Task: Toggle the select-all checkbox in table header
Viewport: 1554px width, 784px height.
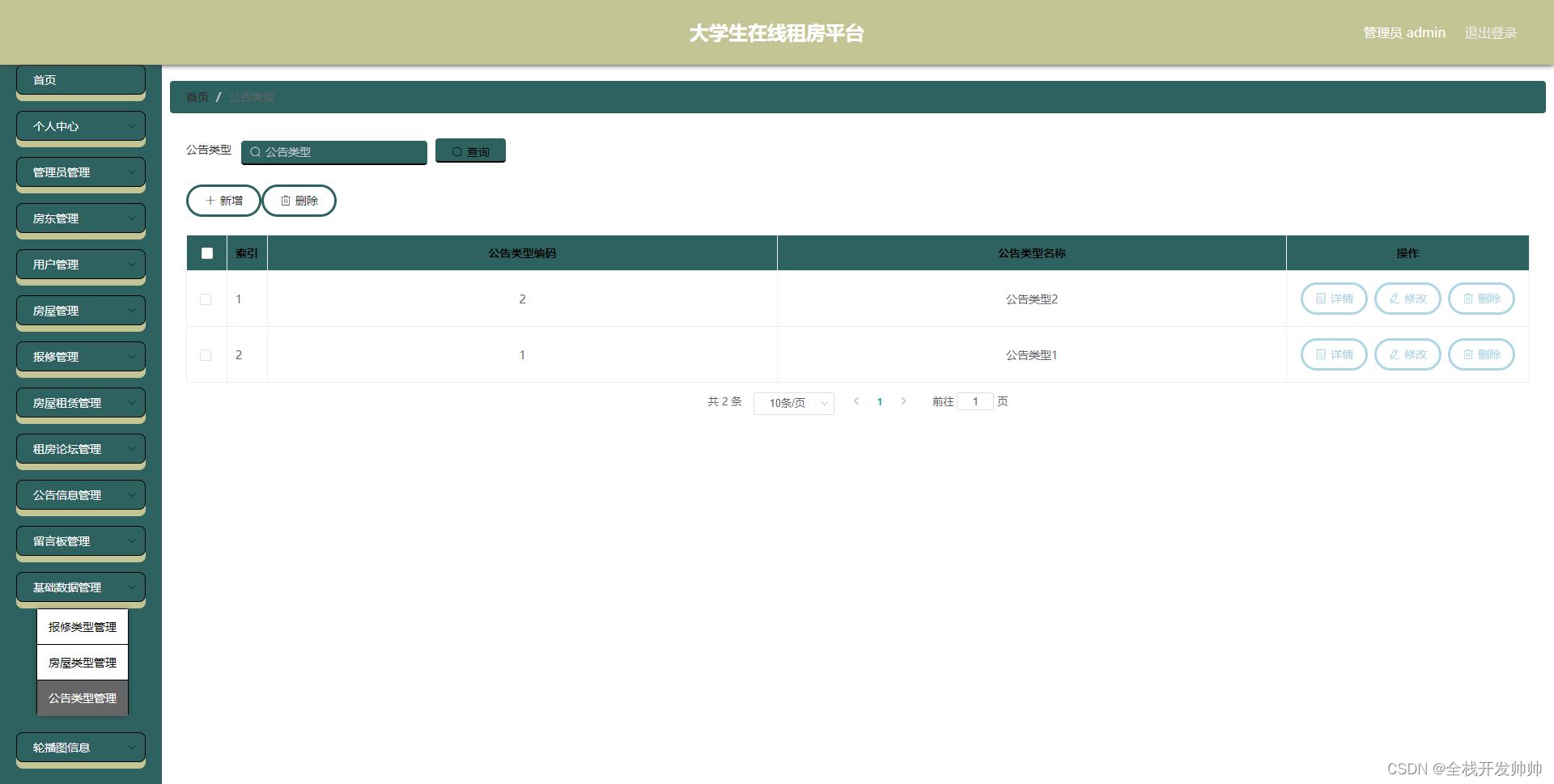Action: (x=206, y=252)
